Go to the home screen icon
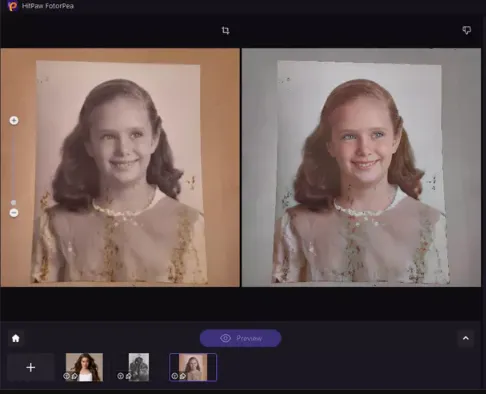Image resolution: width=486 pixels, height=394 pixels. click(16, 338)
